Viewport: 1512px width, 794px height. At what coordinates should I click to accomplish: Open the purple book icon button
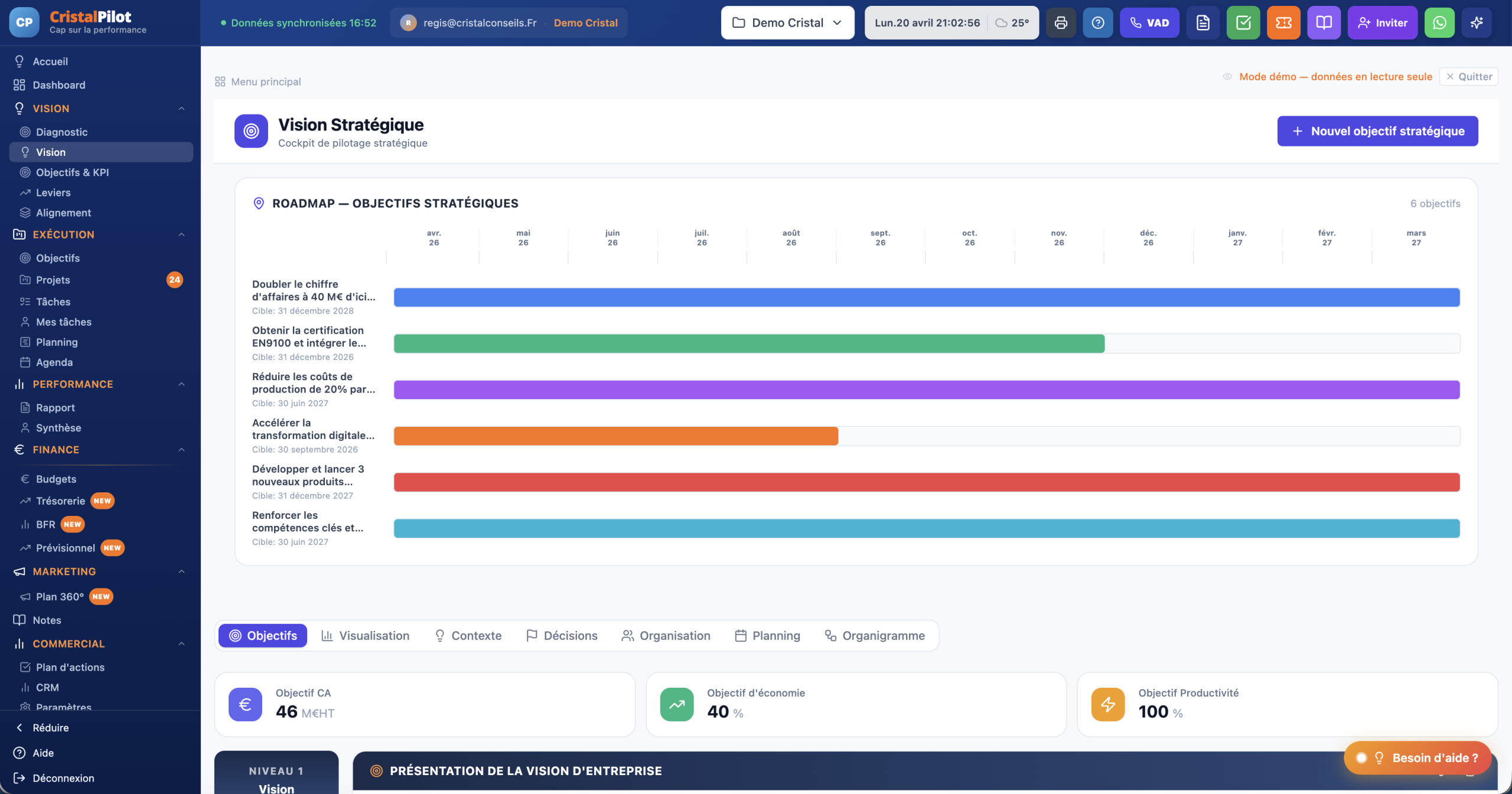click(1324, 23)
